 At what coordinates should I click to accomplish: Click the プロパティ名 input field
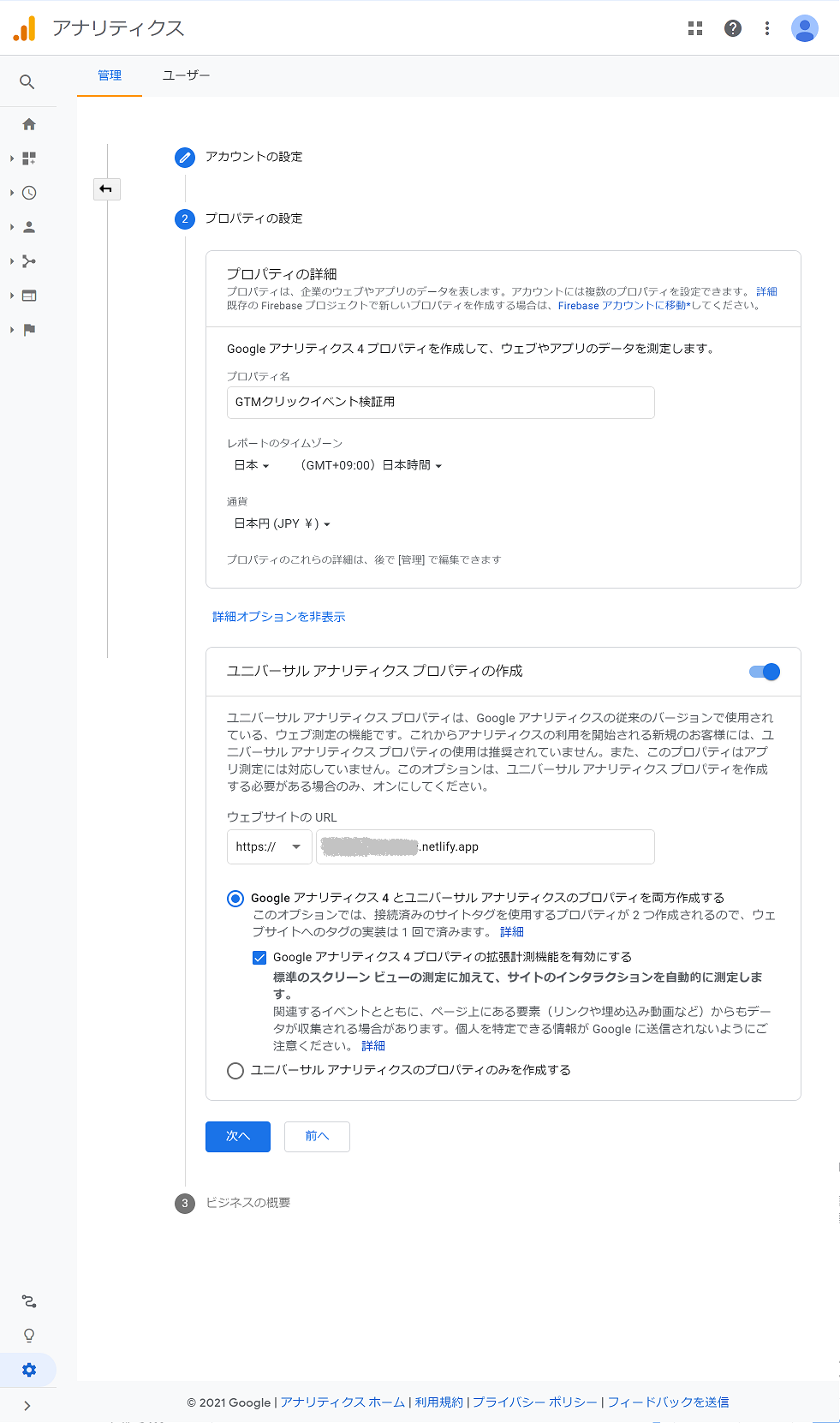(441, 403)
